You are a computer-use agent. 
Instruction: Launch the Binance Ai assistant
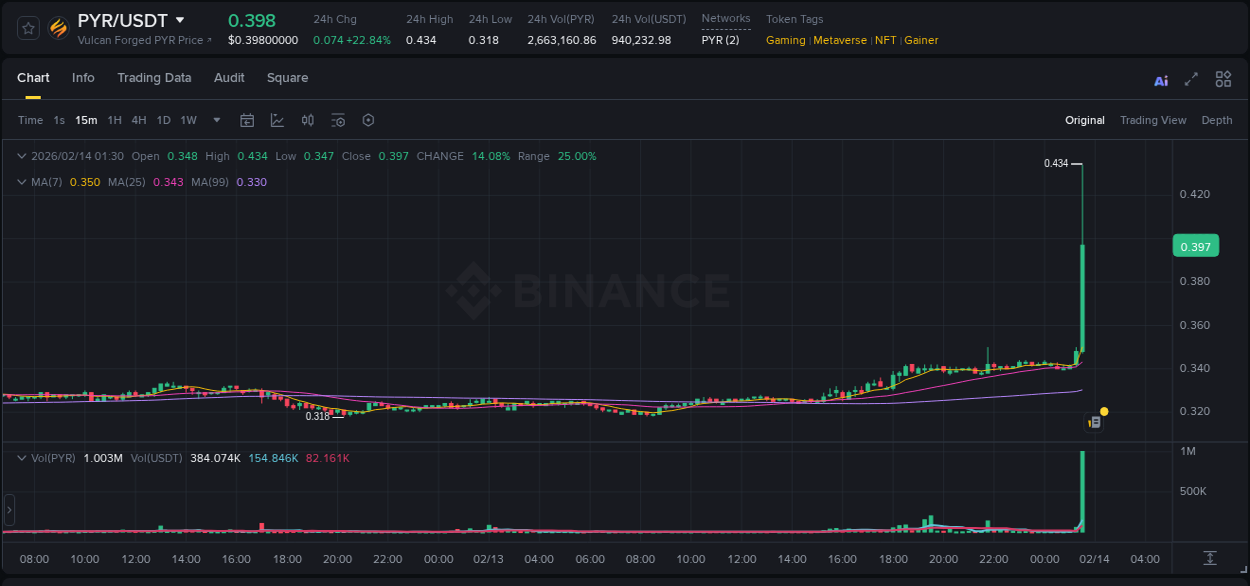pos(1160,79)
